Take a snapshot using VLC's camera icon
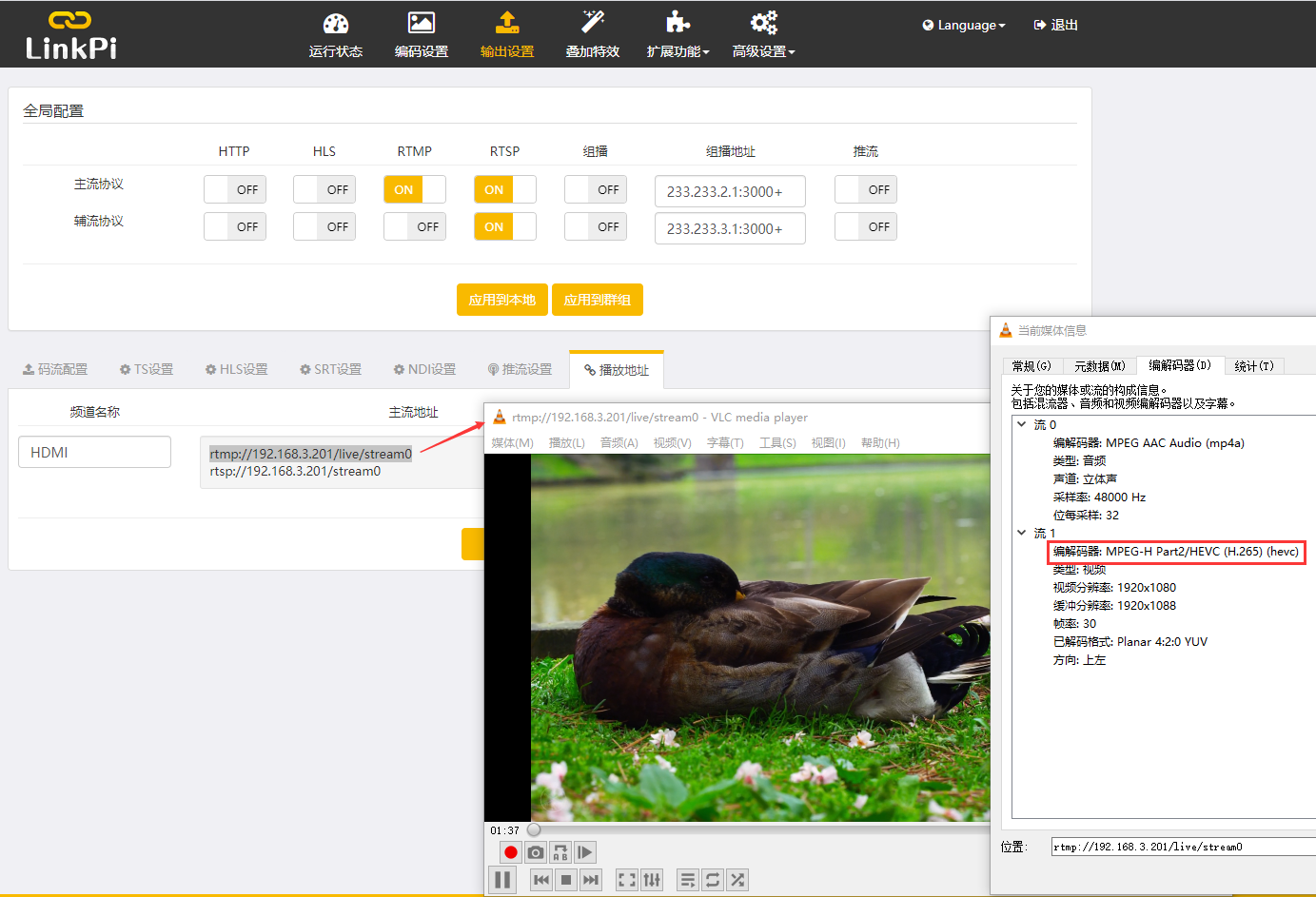Viewport: 1316px width, 897px height. [535, 852]
